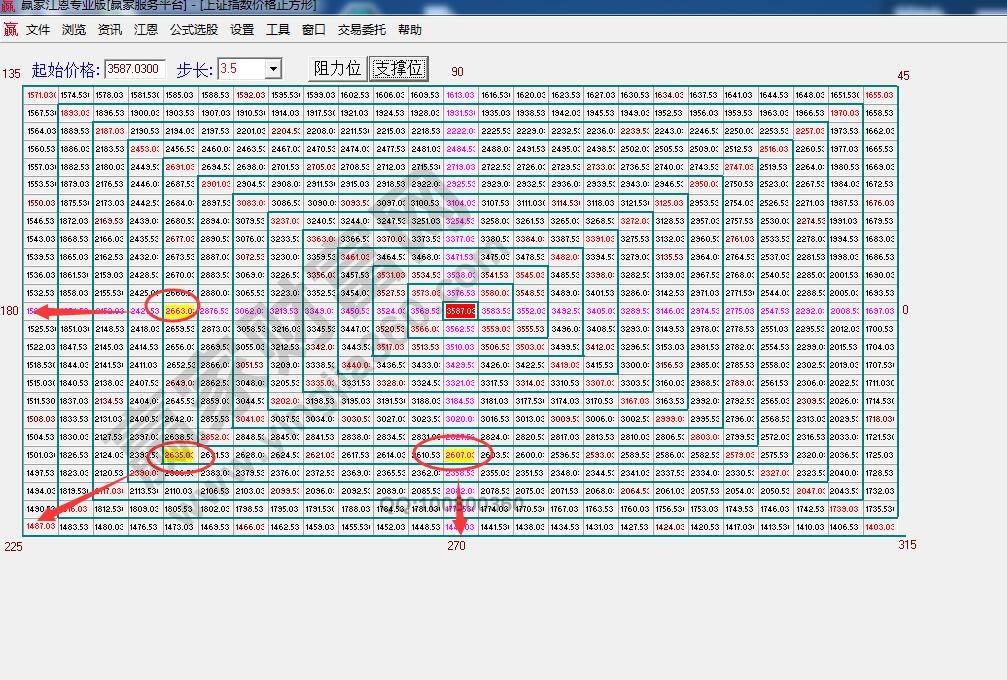Open the 窗口 menu
Screen dimensions: 1007x680
point(314,30)
